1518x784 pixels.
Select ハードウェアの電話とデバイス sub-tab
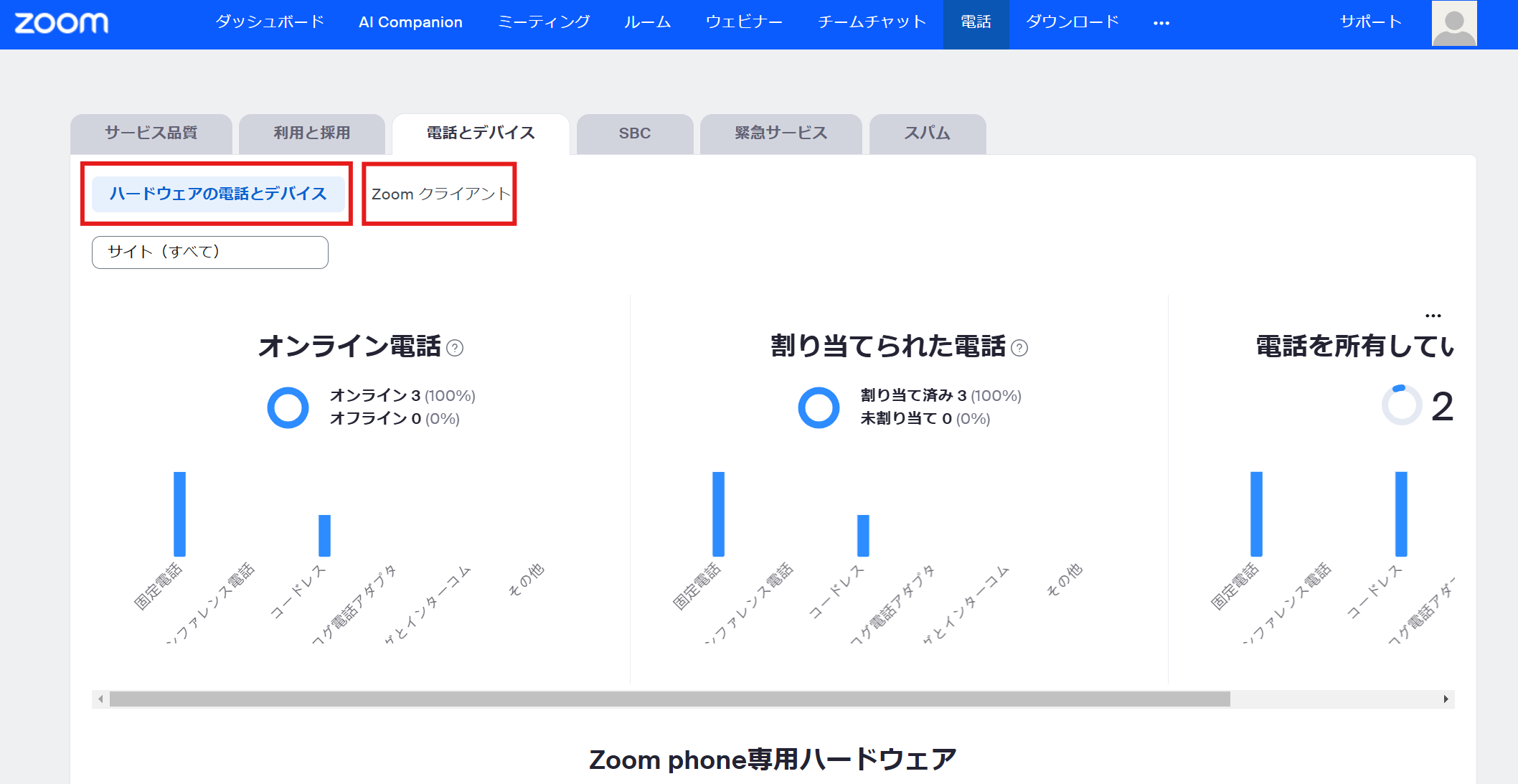pyautogui.click(x=218, y=194)
